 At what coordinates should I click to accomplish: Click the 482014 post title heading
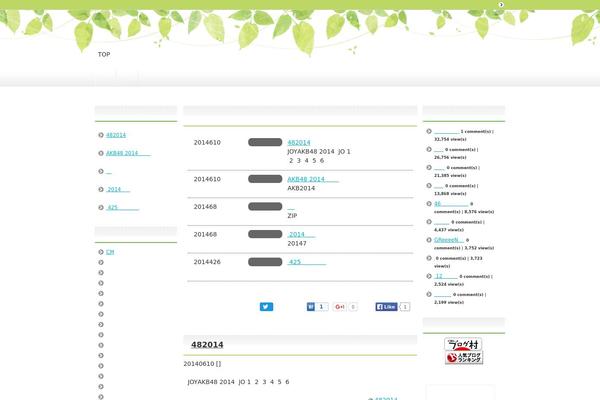[207, 344]
